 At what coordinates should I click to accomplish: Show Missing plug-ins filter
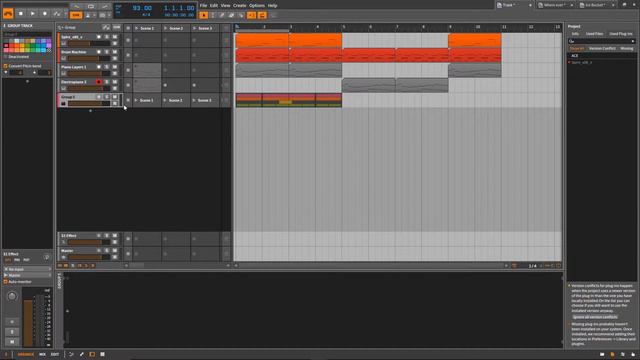(x=627, y=49)
